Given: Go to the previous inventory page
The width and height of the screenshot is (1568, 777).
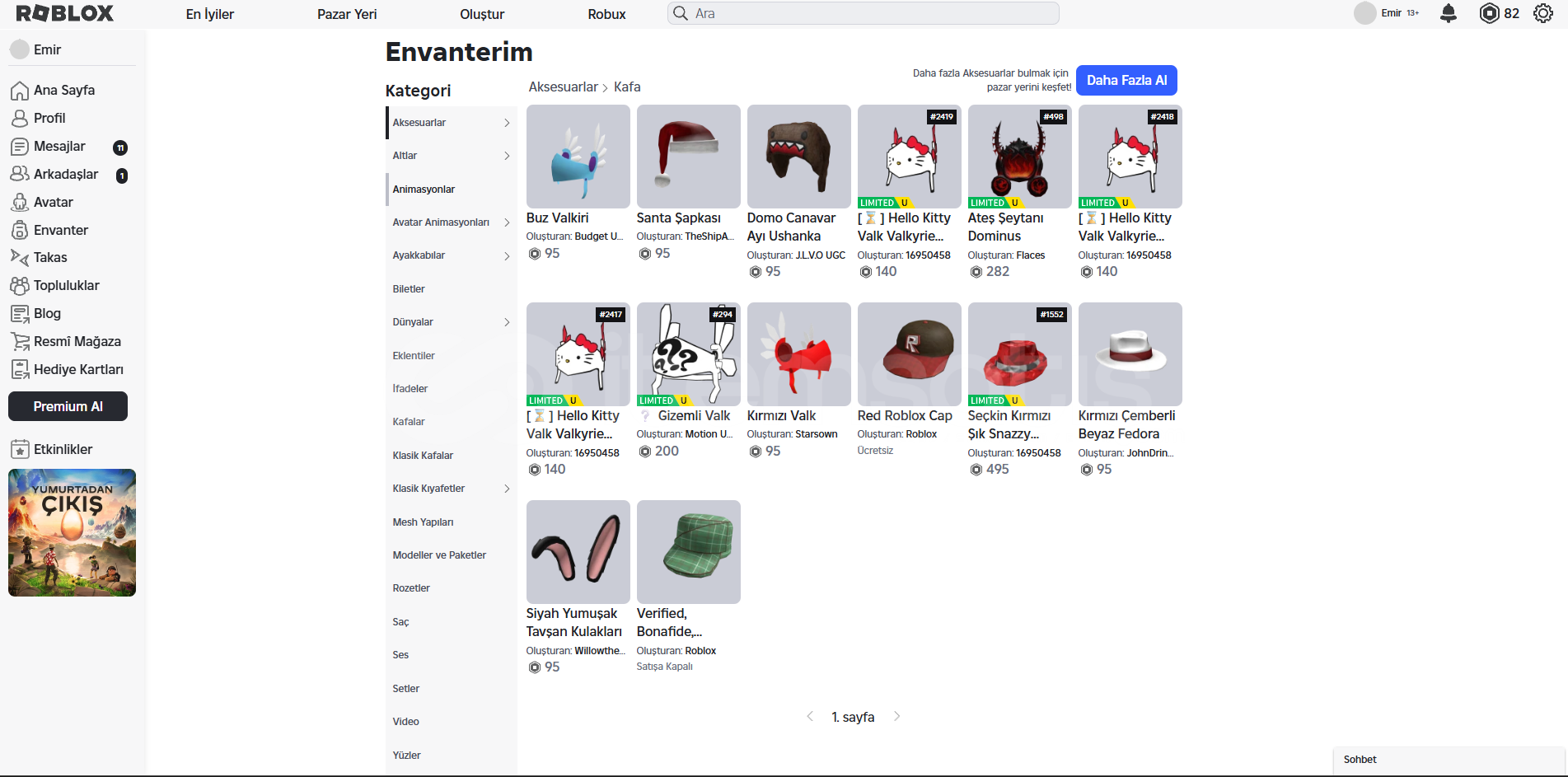Looking at the screenshot, I should (810, 716).
